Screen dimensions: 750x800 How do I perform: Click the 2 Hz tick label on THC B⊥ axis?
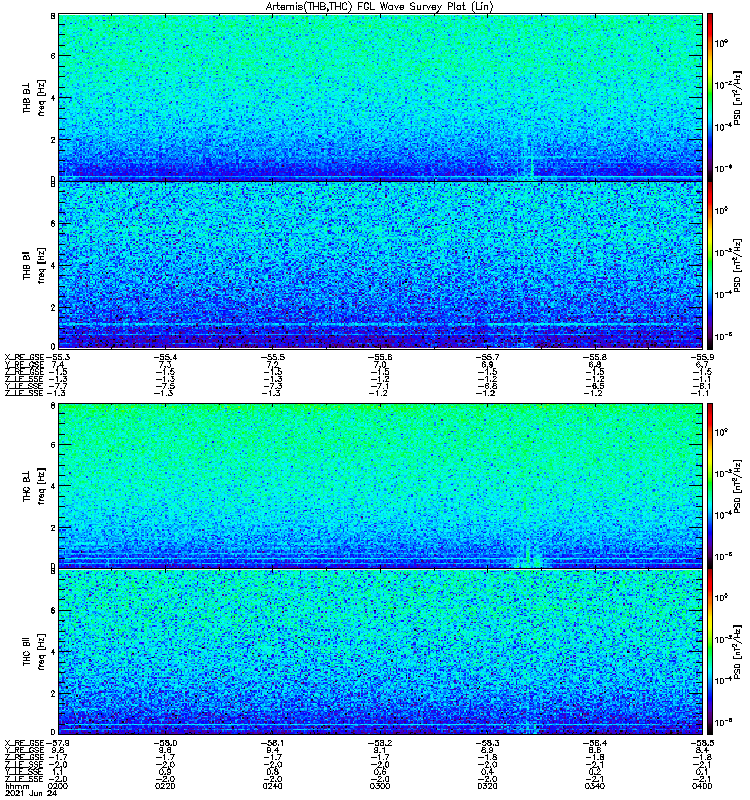pos(53,528)
